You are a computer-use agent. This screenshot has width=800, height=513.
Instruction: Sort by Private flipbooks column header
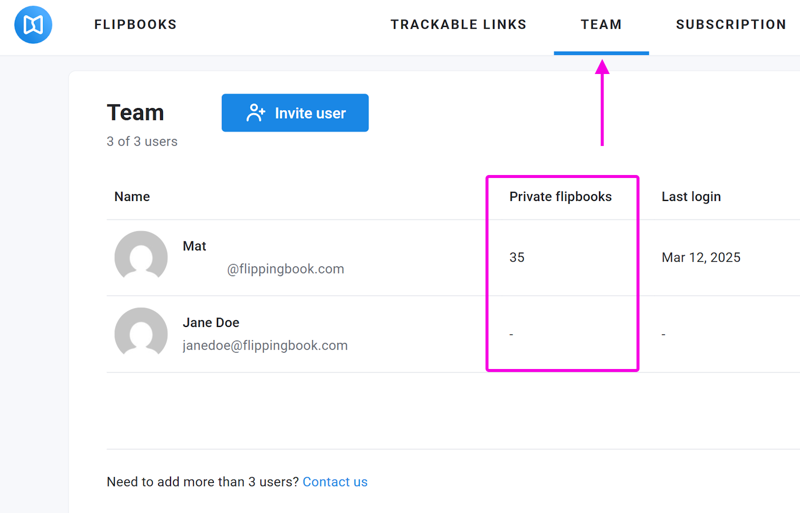point(560,197)
